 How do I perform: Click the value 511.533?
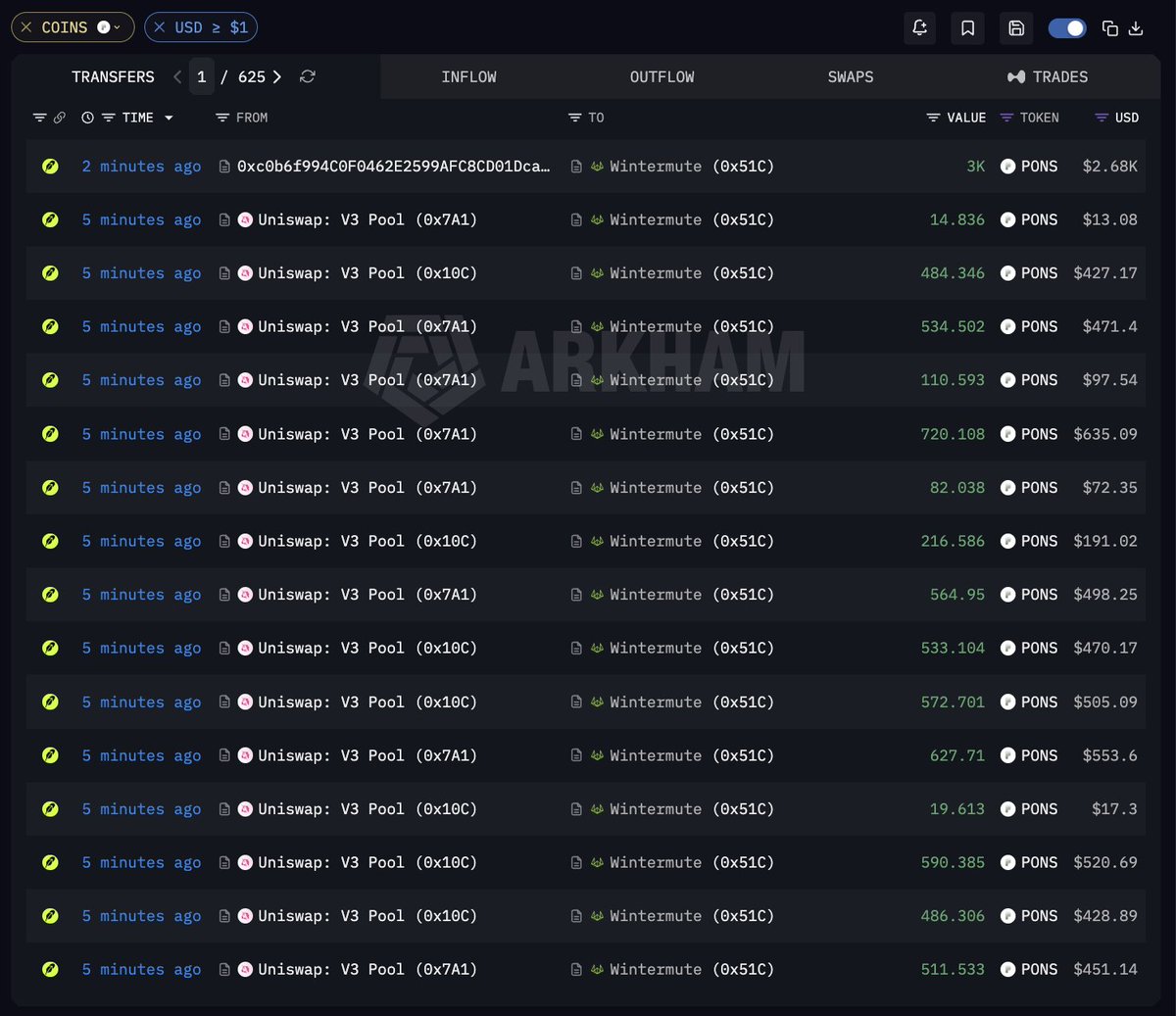click(953, 970)
